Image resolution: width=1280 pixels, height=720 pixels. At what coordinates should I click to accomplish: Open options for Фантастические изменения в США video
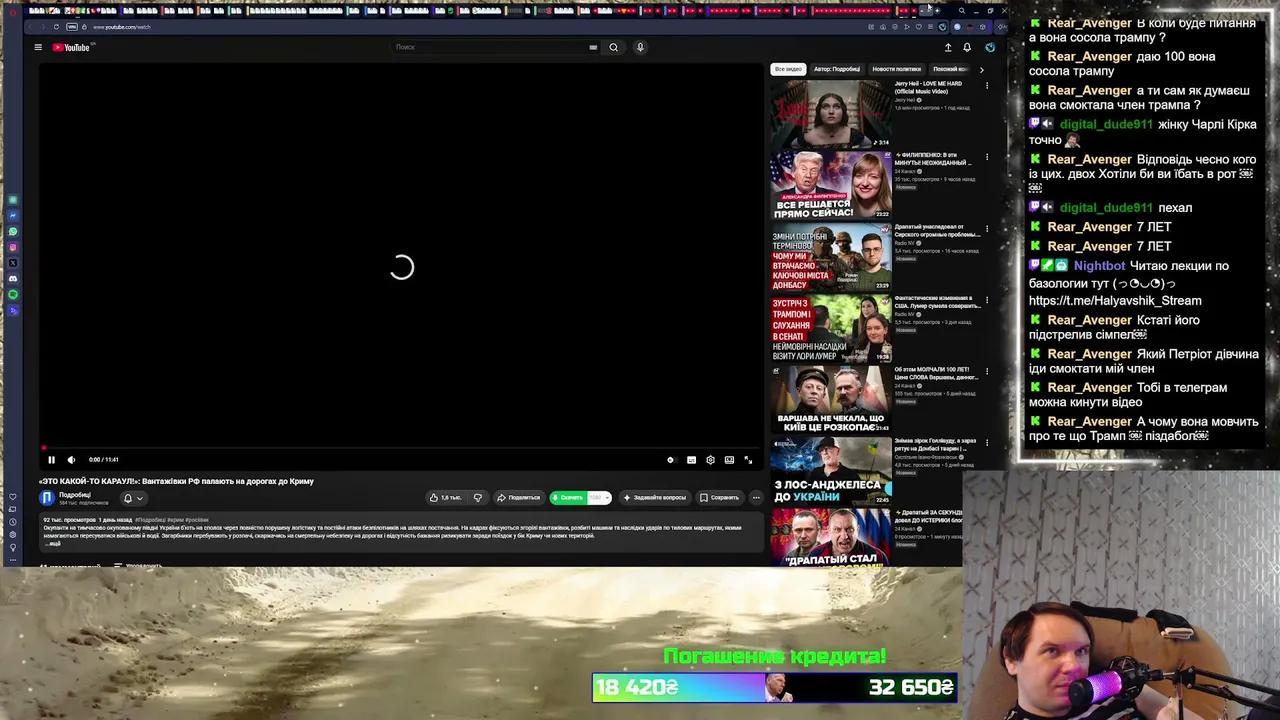(987, 300)
